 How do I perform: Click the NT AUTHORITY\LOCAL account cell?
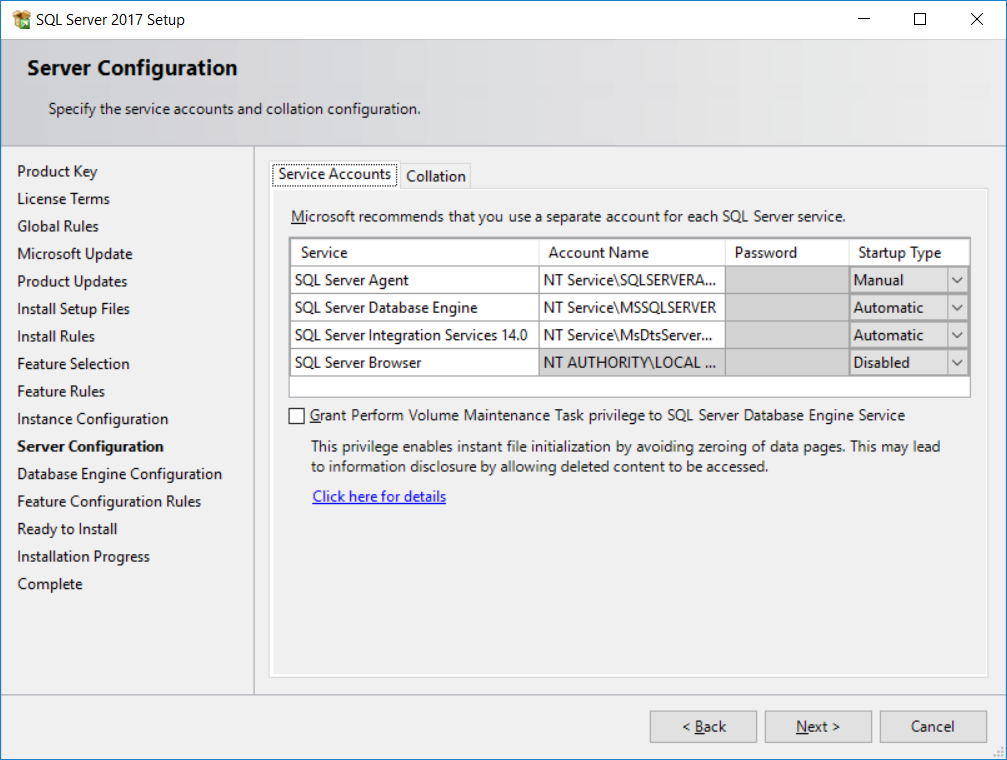click(x=632, y=363)
